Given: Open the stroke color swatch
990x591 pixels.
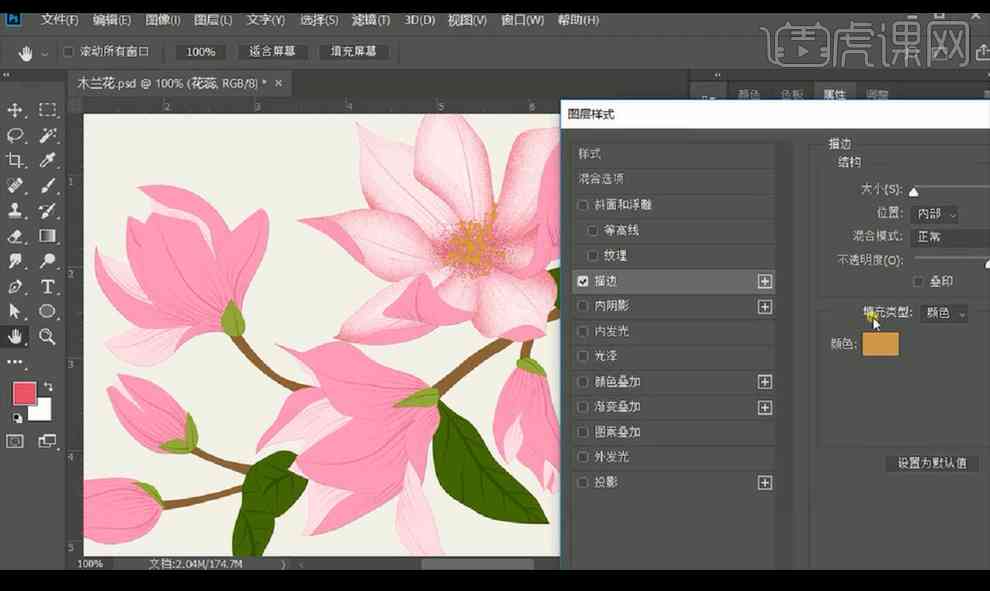Looking at the screenshot, I should pyautogui.click(x=880, y=344).
